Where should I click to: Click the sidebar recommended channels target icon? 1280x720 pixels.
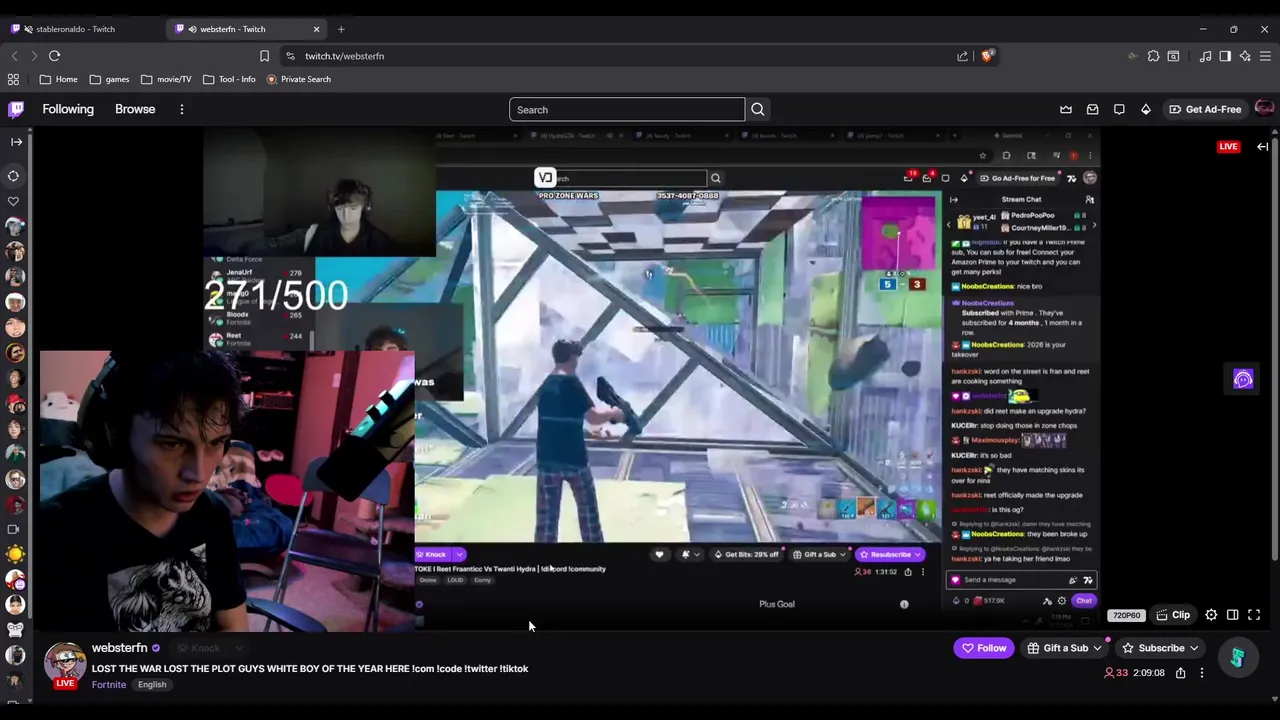[14, 176]
